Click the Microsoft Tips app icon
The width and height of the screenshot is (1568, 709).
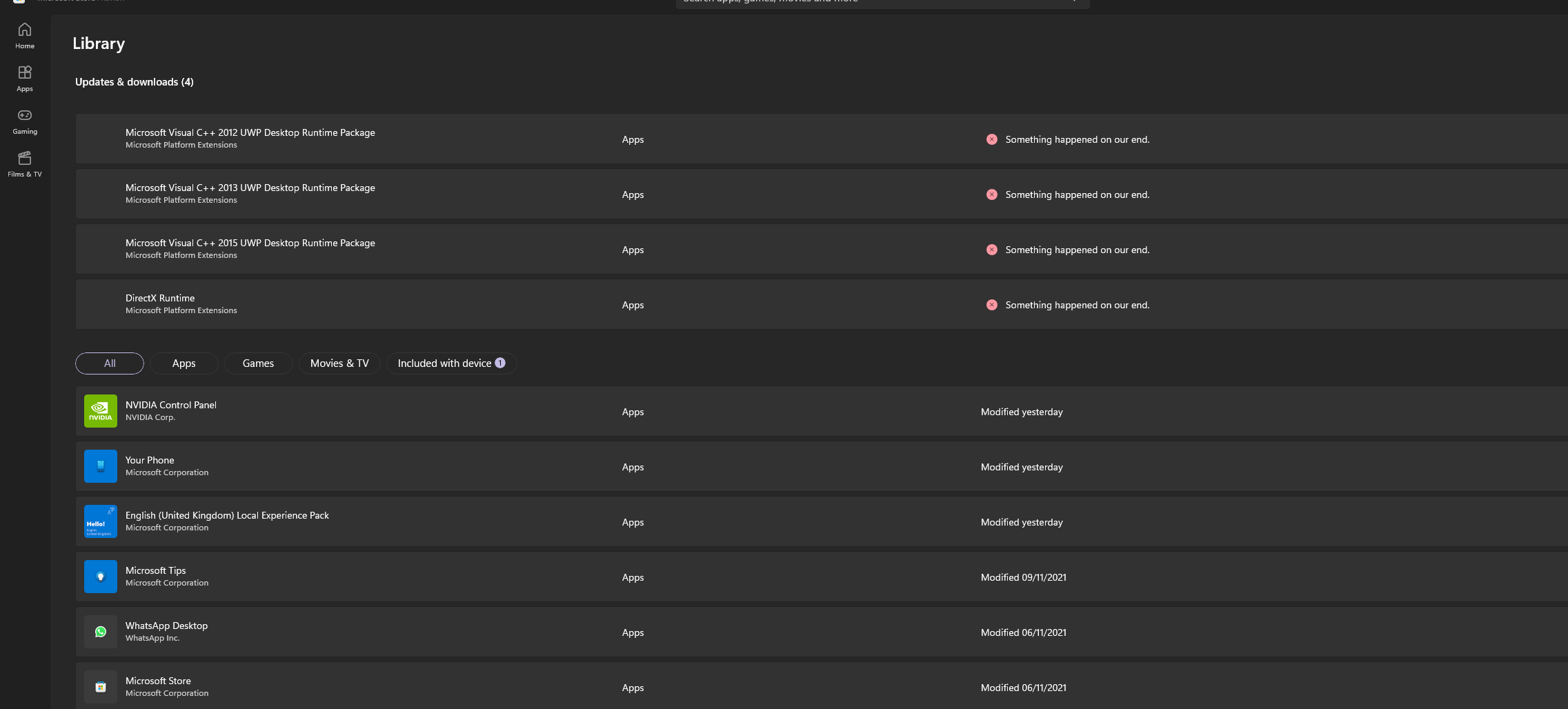pos(101,577)
